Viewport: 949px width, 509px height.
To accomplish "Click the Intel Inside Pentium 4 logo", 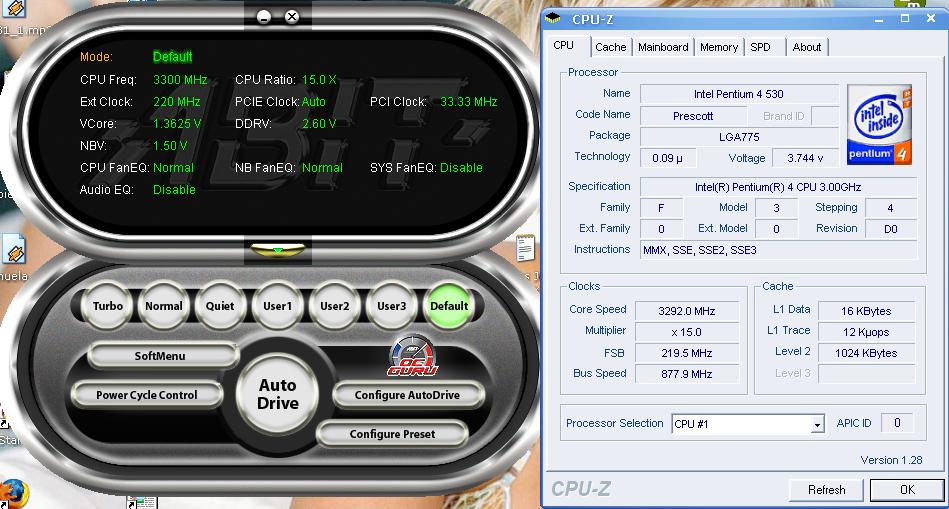I will [879, 125].
